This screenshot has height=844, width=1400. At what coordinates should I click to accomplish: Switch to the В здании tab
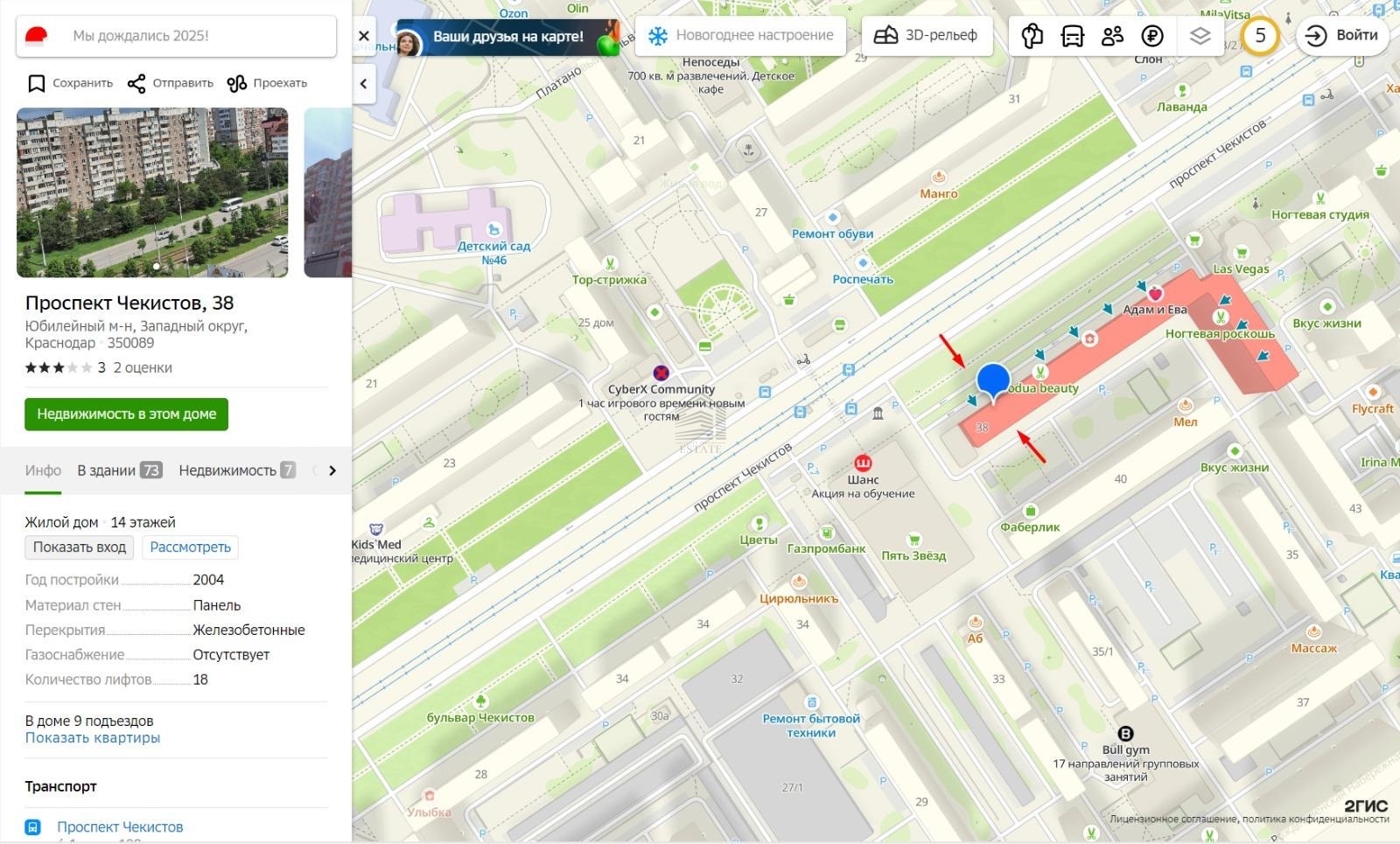pos(119,471)
